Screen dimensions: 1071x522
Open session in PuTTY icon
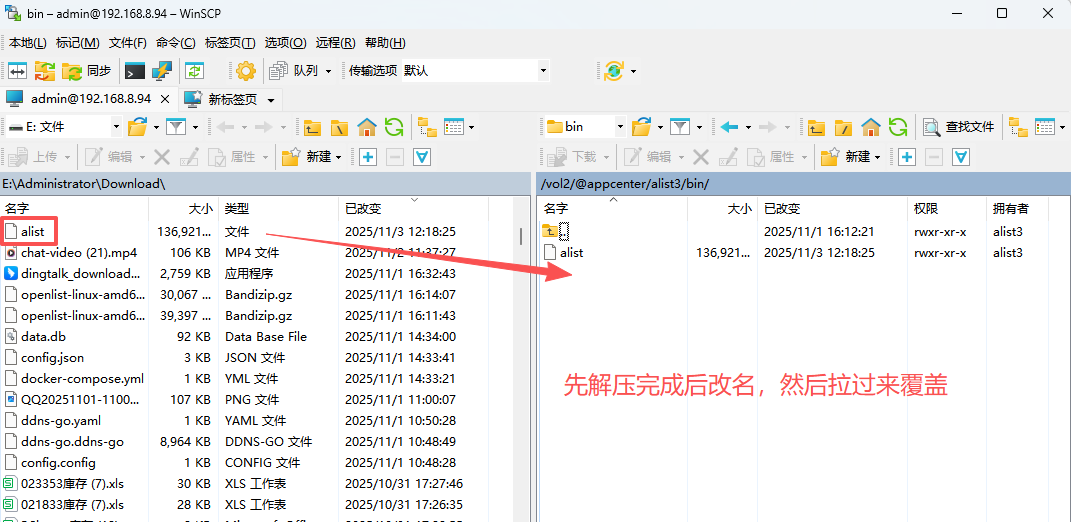click(x=163, y=70)
